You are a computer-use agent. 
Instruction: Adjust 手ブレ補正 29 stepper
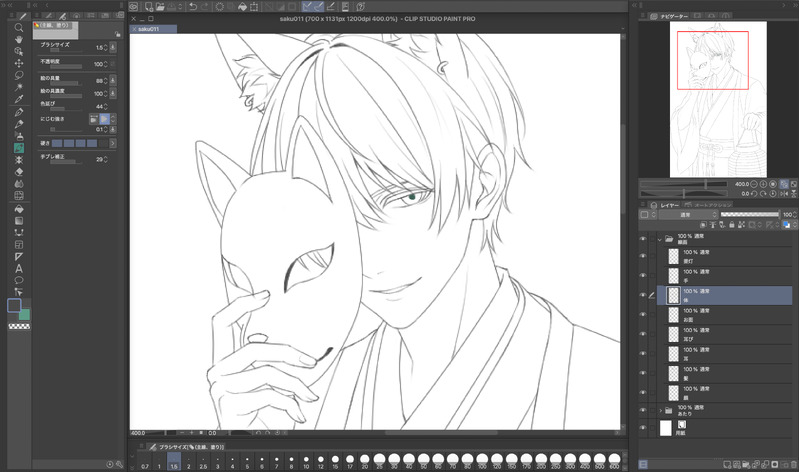[x=105, y=160]
